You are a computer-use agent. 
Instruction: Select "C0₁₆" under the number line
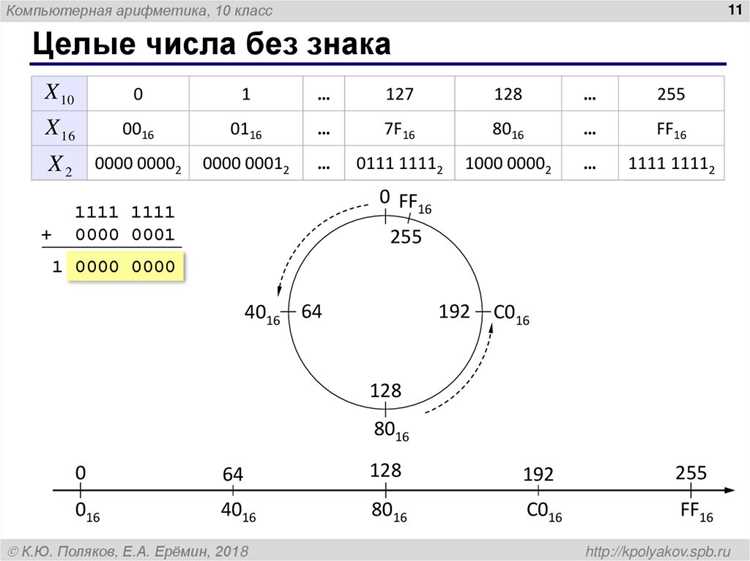(544, 512)
